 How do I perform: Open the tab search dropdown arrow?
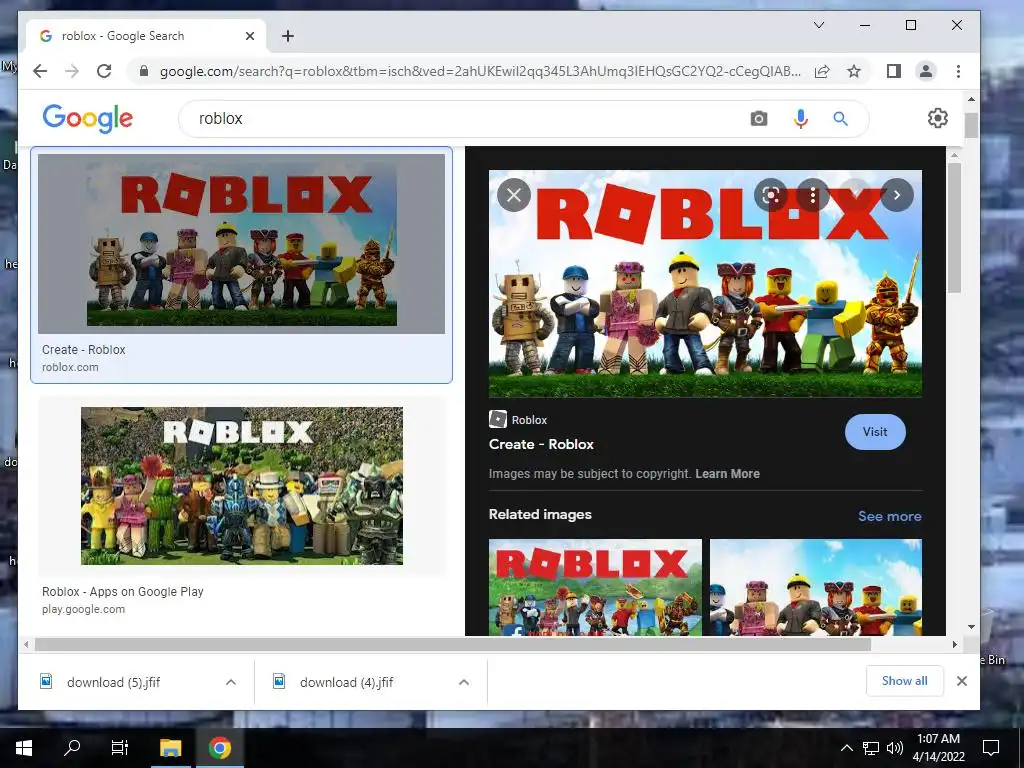point(818,25)
